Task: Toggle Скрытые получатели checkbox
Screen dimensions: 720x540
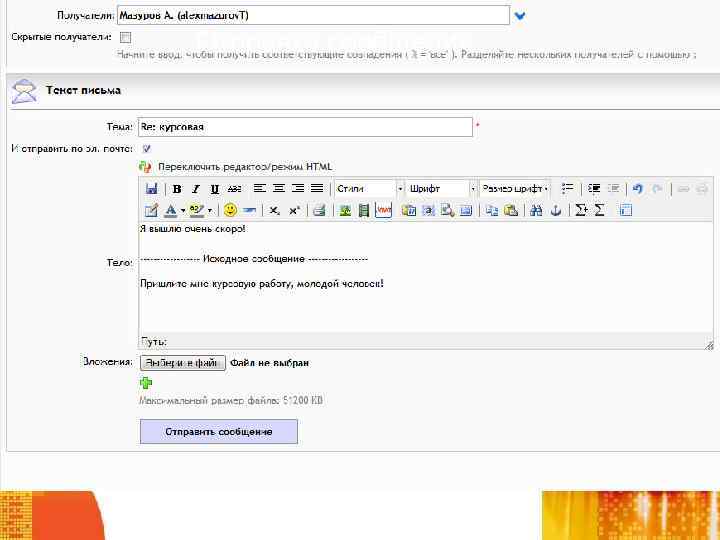Action: click(x=125, y=37)
